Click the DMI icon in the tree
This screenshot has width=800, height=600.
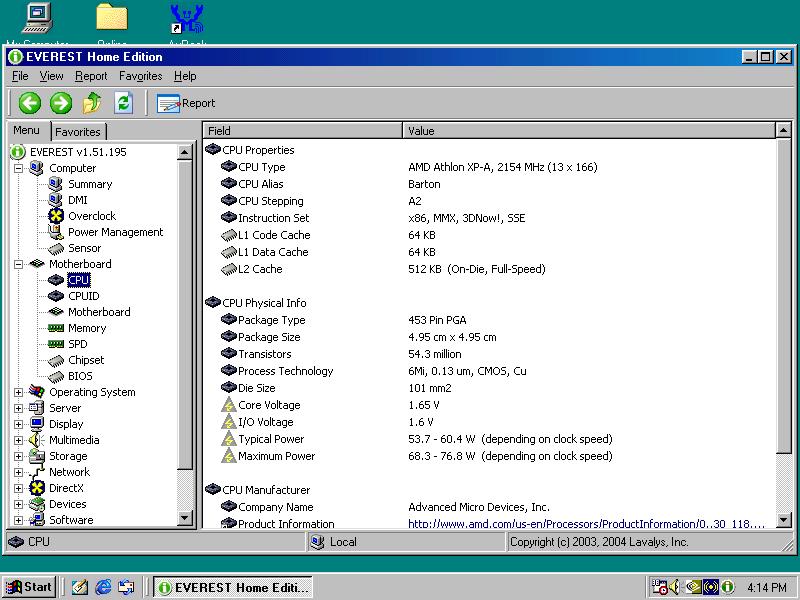pyautogui.click(x=55, y=199)
